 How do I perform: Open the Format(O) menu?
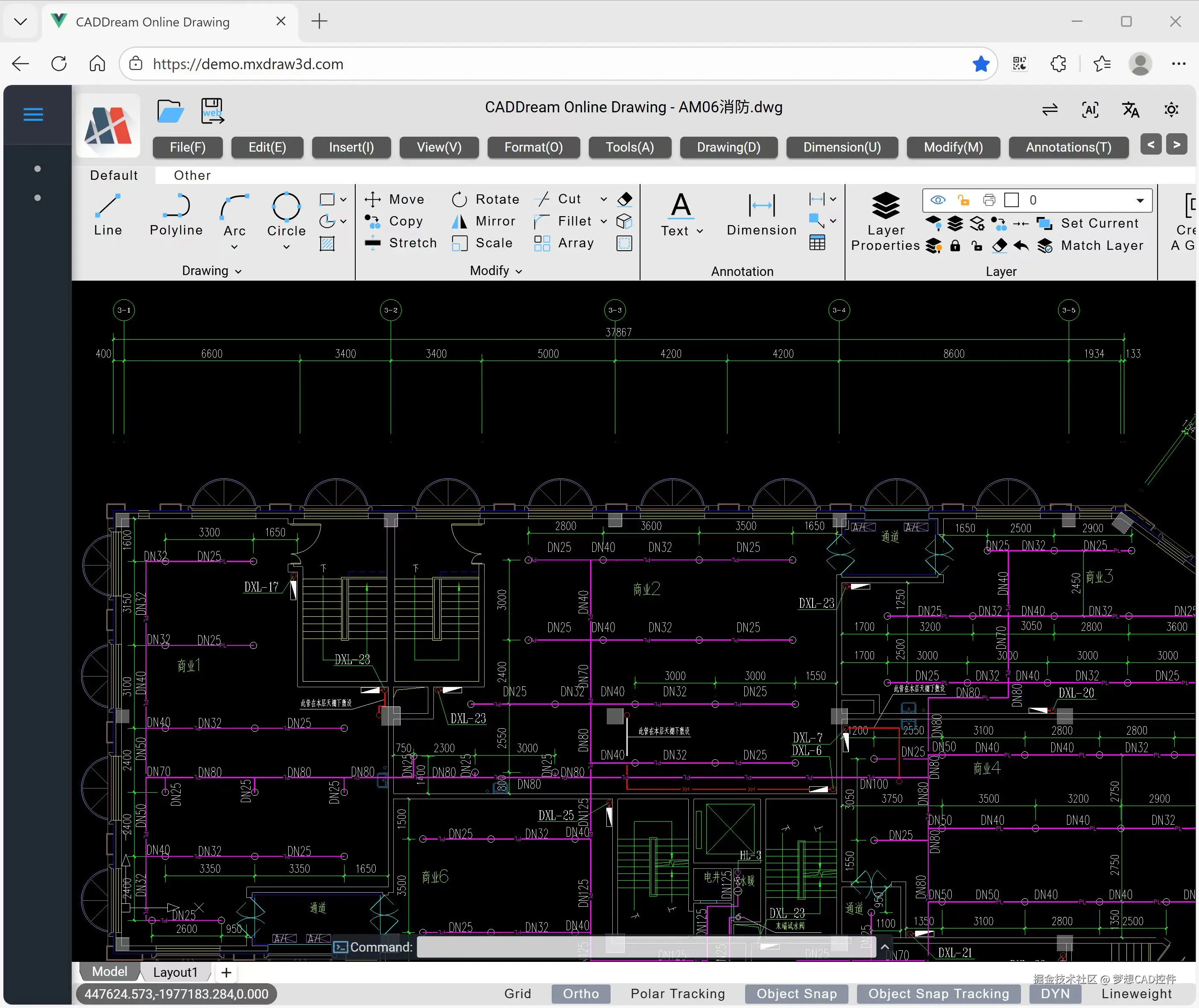(533, 147)
